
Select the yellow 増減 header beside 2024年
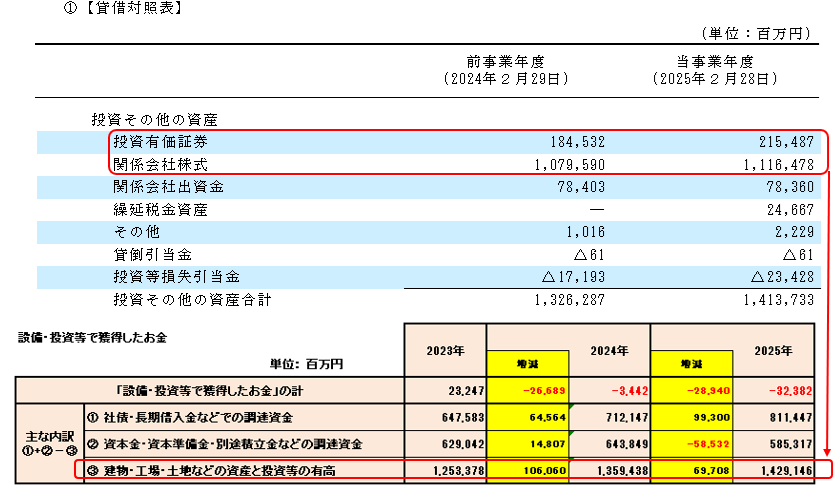[x=528, y=362]
